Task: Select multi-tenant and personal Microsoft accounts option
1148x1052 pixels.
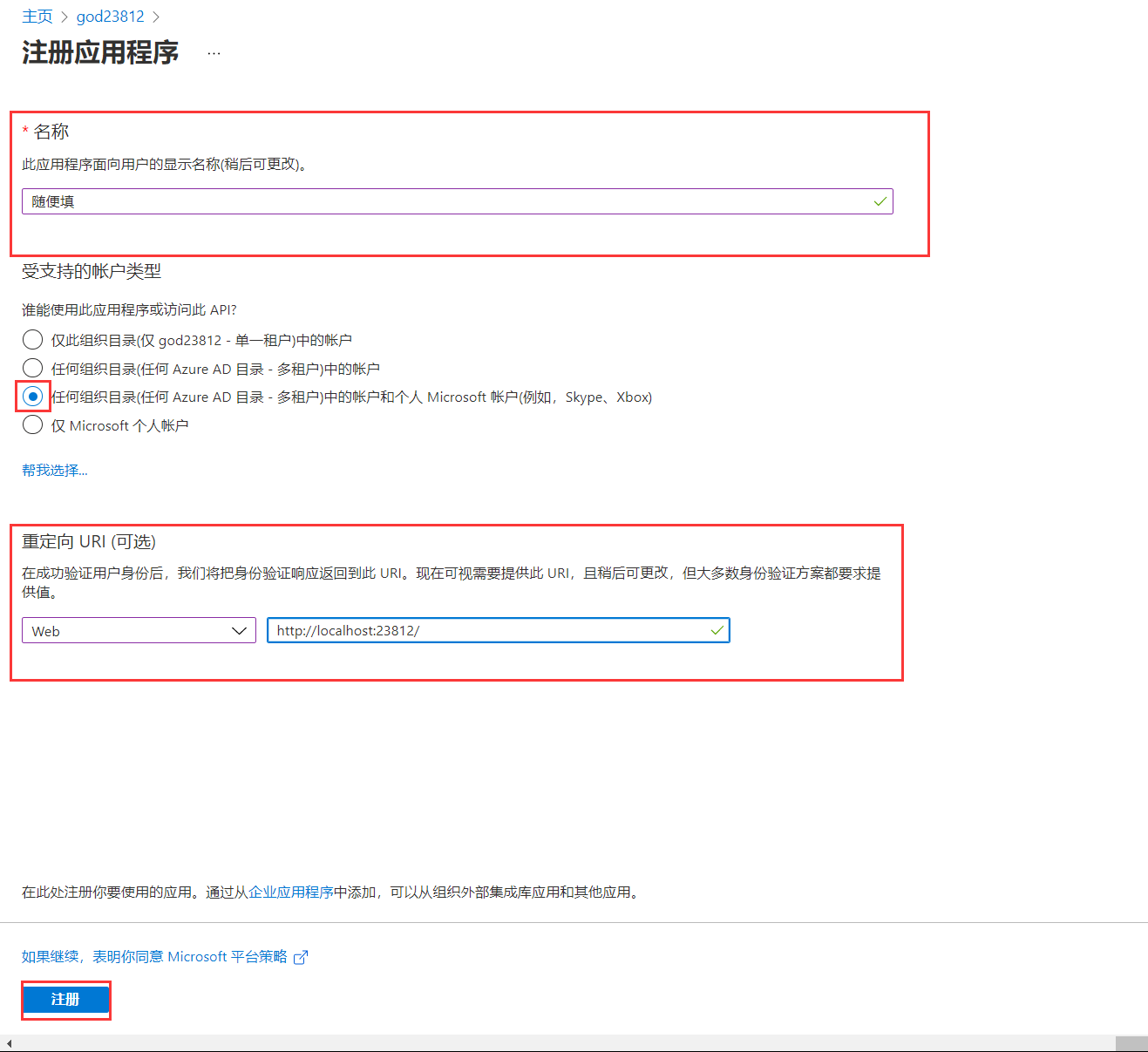Action: point(32,397)
